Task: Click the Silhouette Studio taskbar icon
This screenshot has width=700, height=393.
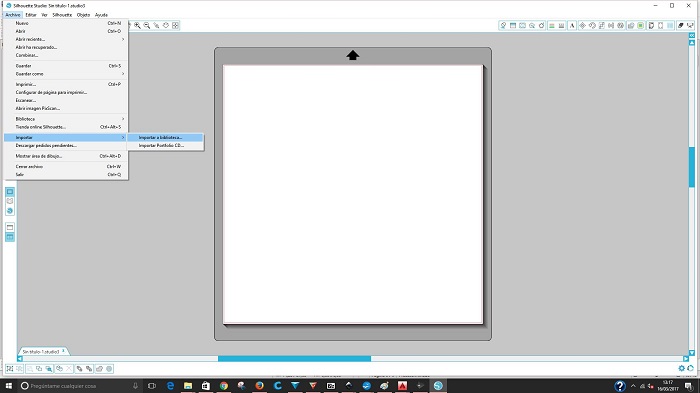Action: pyautogui.click(x=438, y=386)
